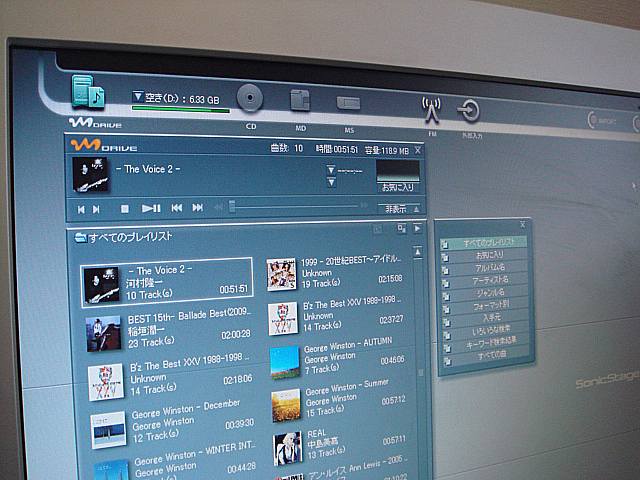Screen dimensions: 640x480
Task: Click The Voice 2 album art in player
Action: [x=90, y=174]
